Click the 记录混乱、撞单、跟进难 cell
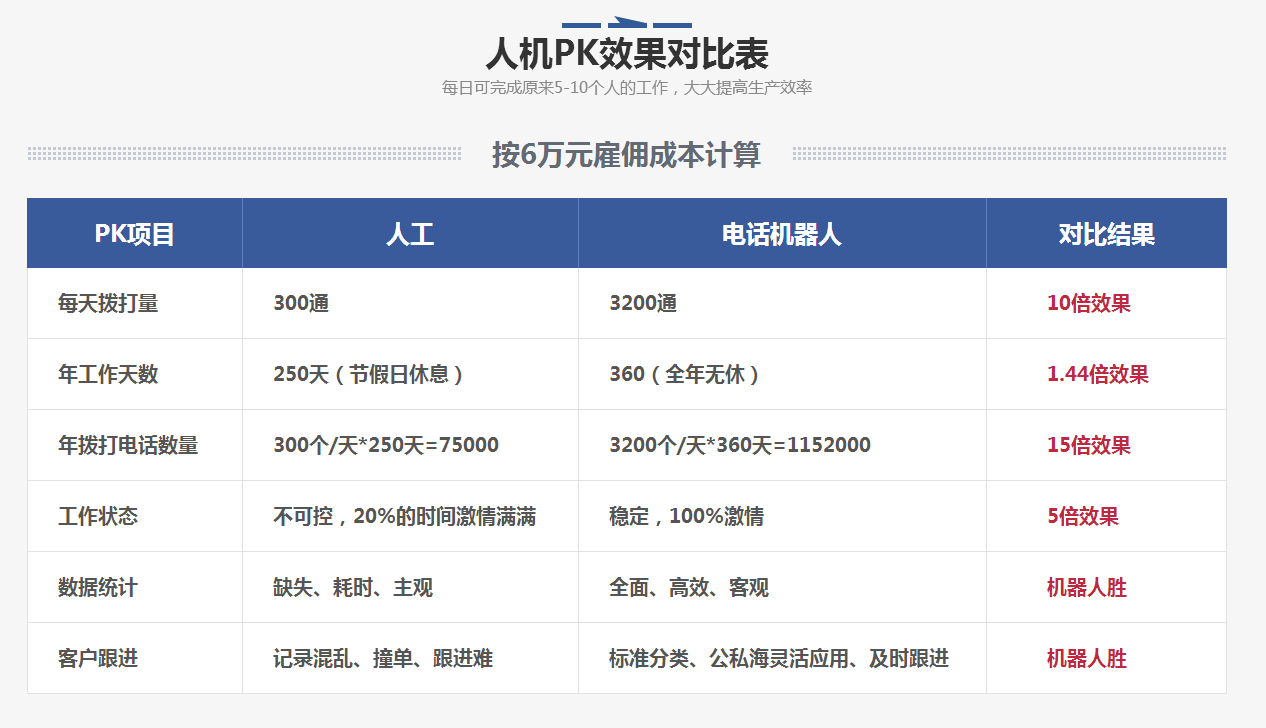1266x728 pixels. pyautogui.click(x=383, y=659)
